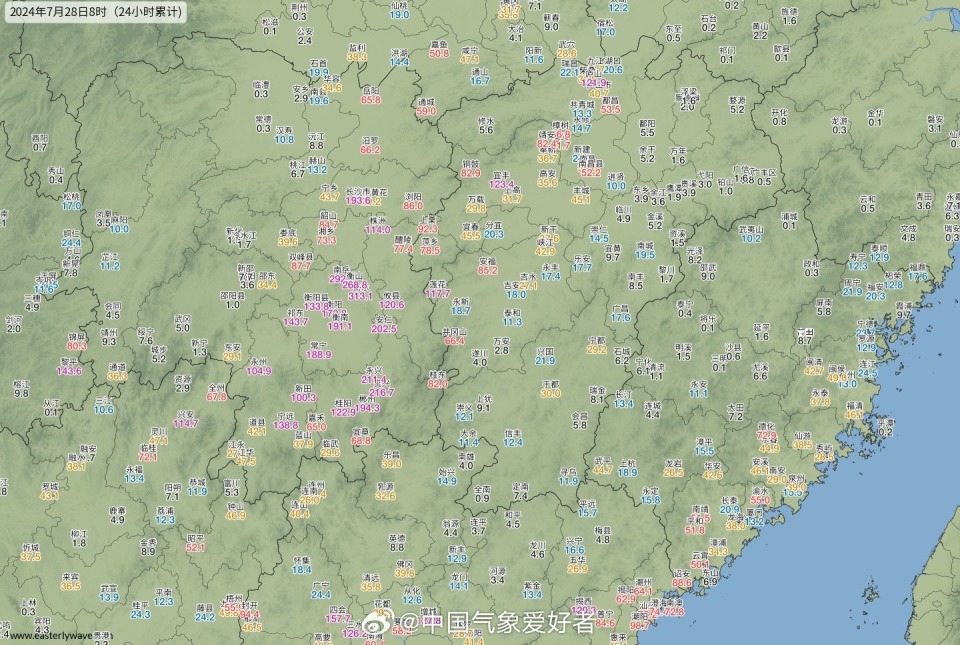Image resolution: width=960 pixels, height=645 pixels.
Task: Select the 宁远 138.8 station value
Action: (285, 420)
